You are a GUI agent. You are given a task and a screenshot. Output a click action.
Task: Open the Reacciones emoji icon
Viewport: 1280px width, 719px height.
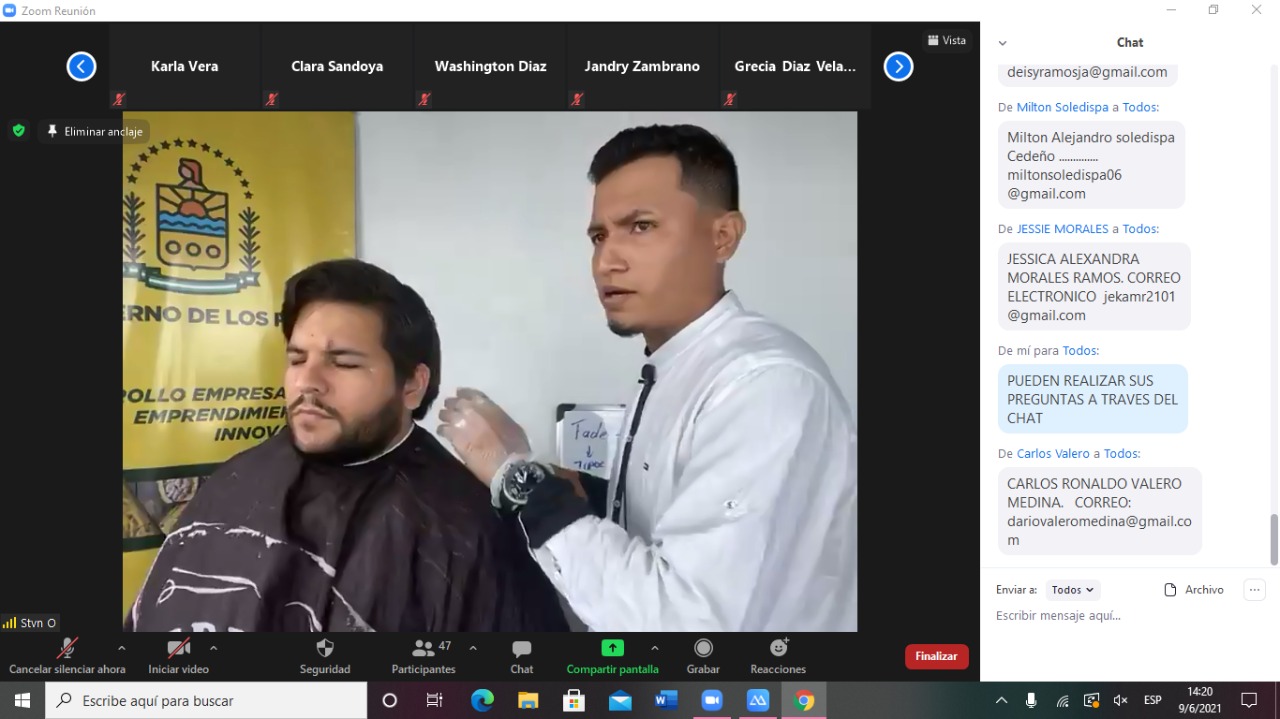(778, 648)
